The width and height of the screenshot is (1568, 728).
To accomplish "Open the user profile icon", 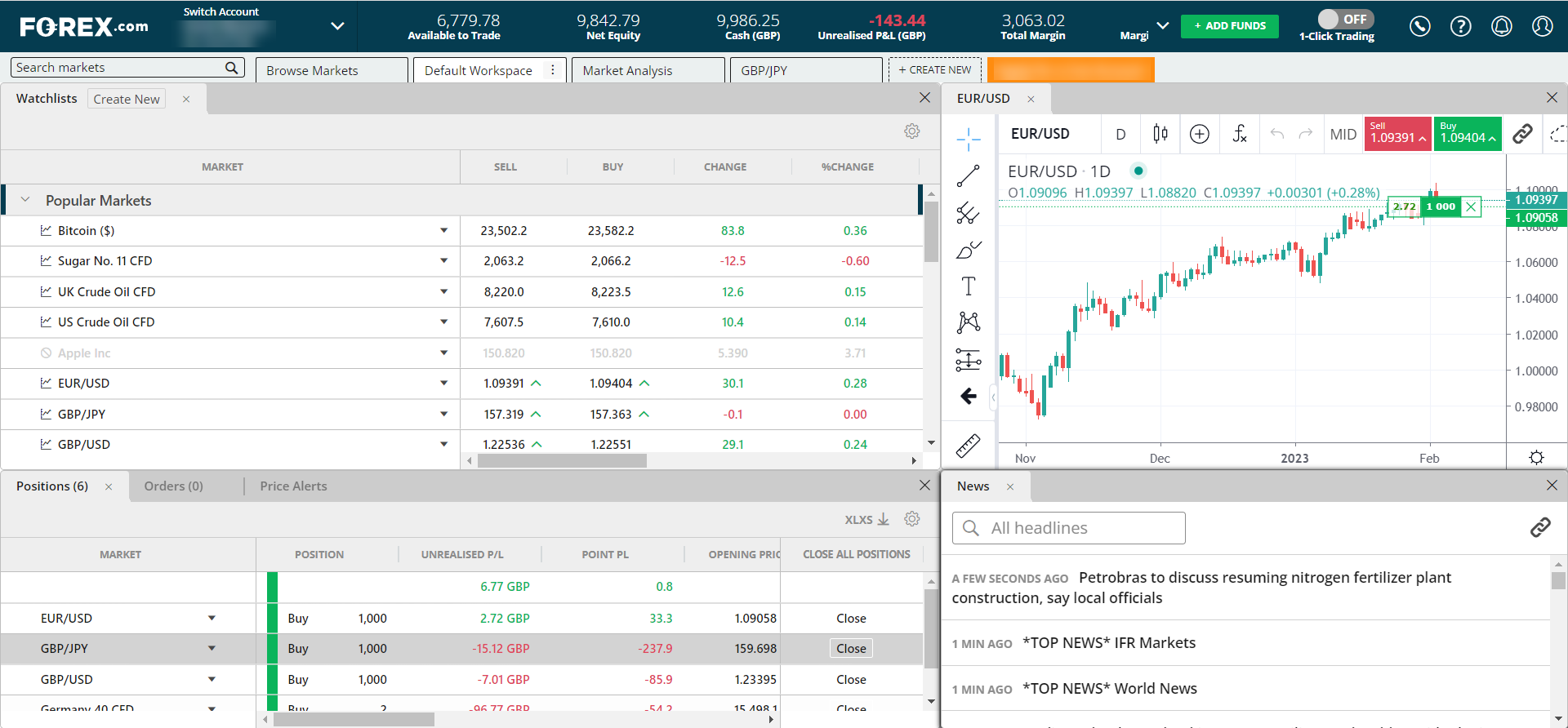I will [x=1543, y=26].
